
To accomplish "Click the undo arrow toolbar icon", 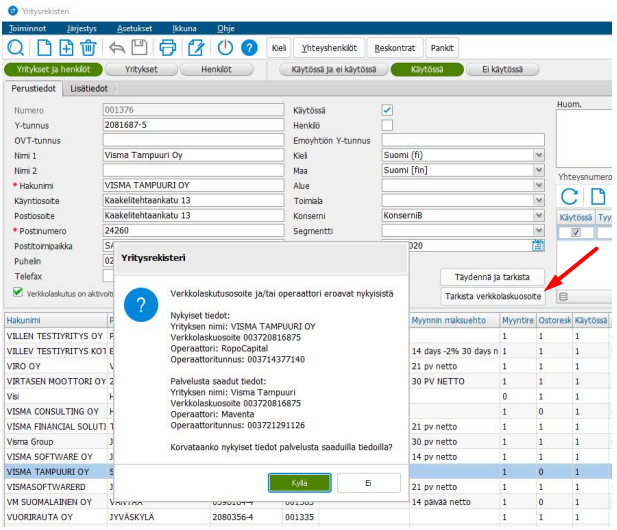I will [x=117, y=48].
